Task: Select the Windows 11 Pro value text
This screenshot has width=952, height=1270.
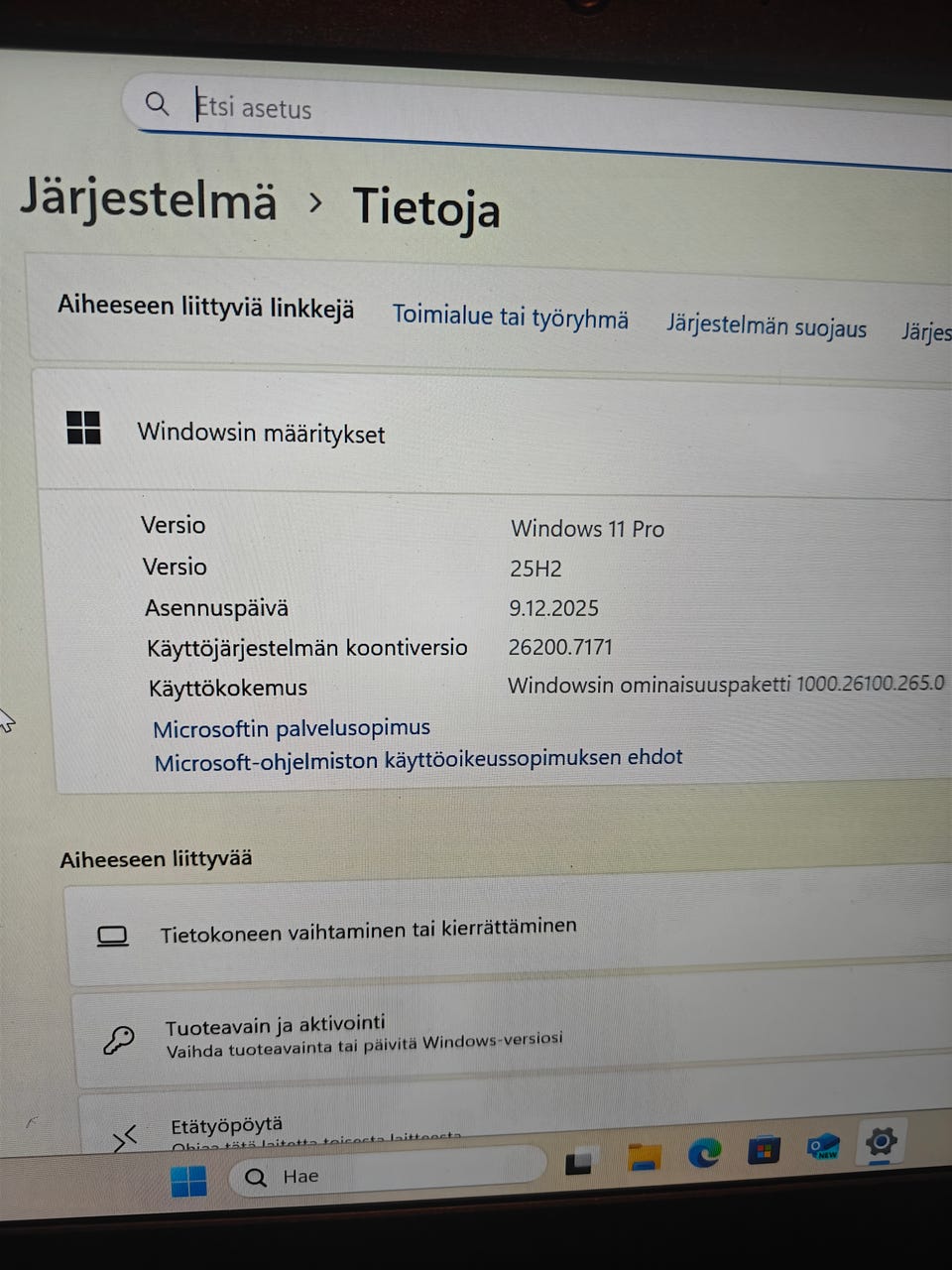Action: (587, 529)
